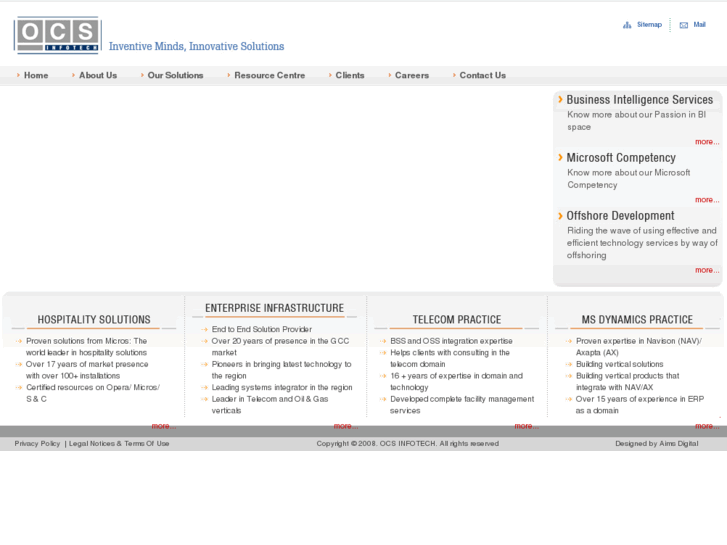Open Legal Notices & Terms Of Use

click(119, 444)
